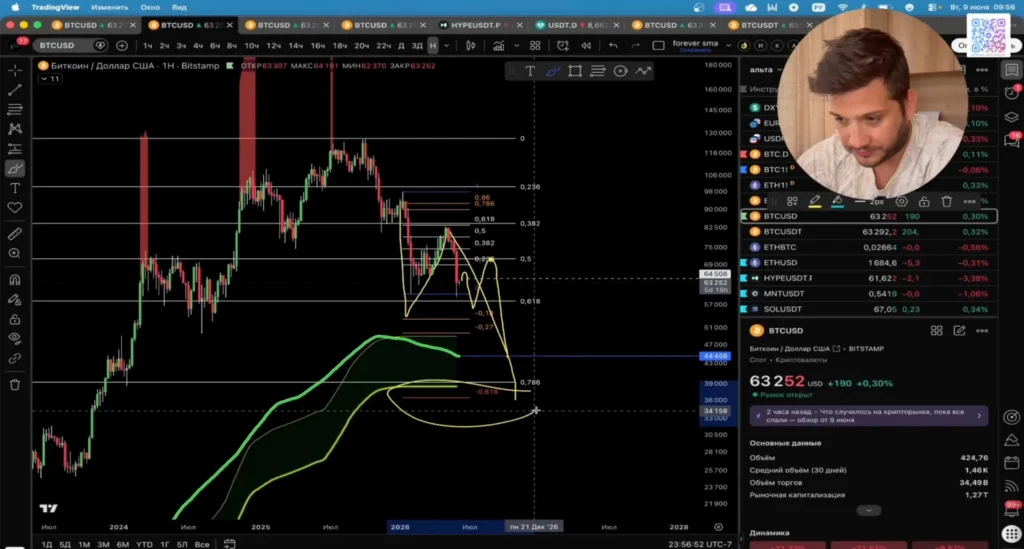Viewport: 1024px width, 549px height.
Task: Click the floating toolbar text T icon
Action: tap(530, 71)
